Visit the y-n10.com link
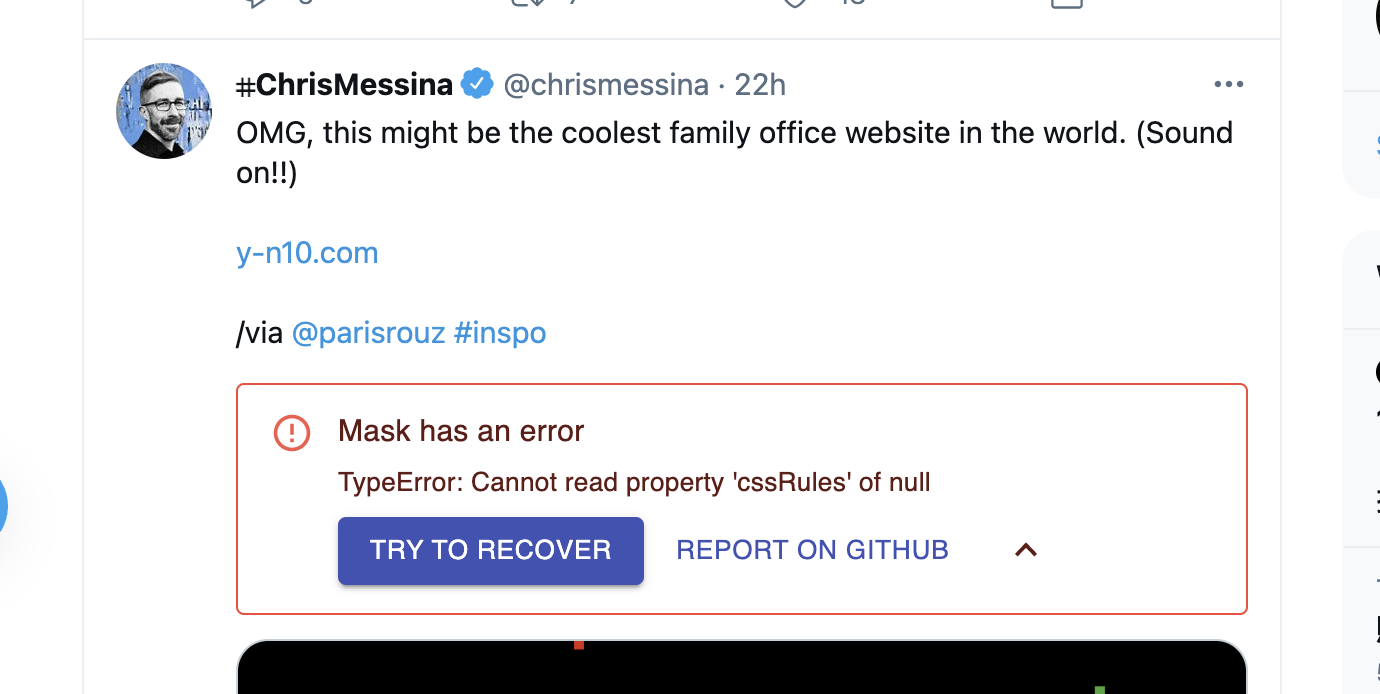This screenshot has width=1380, height=694. pyautogui.click(x=307, y=252)
